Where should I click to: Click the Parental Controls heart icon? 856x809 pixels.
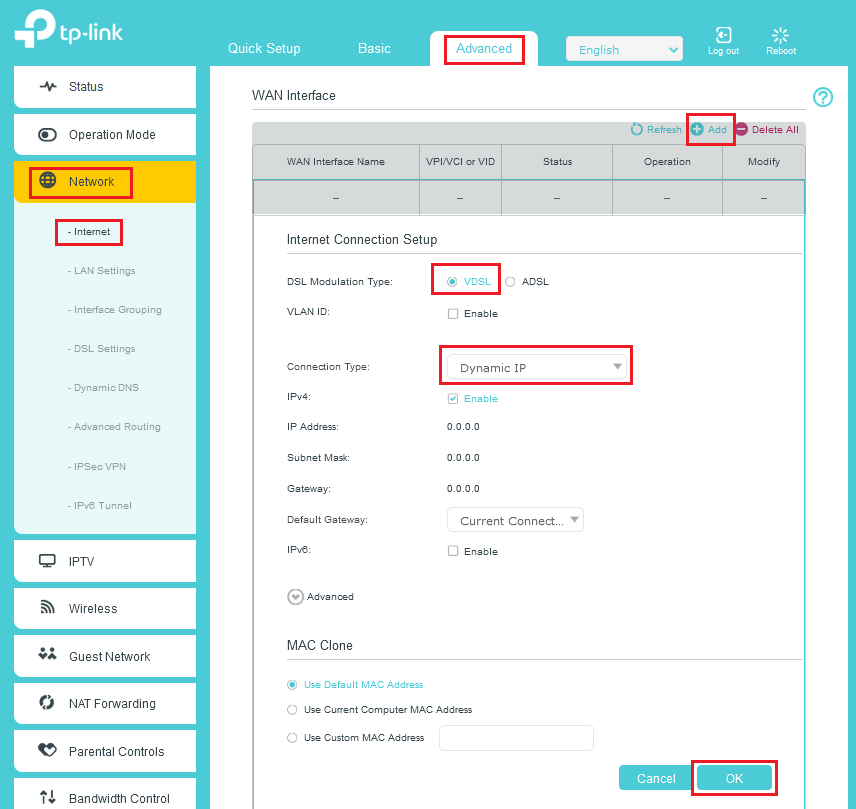[x=47, y=750]
